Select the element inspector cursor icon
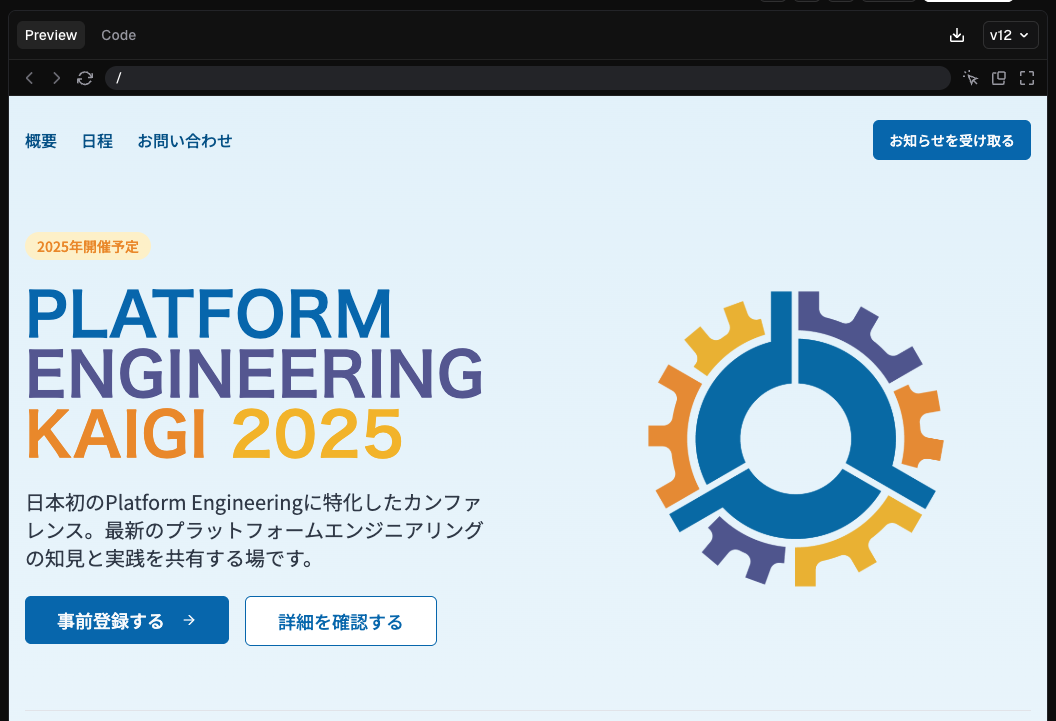This screenshot has width=1056, height=721. [970, 77]
